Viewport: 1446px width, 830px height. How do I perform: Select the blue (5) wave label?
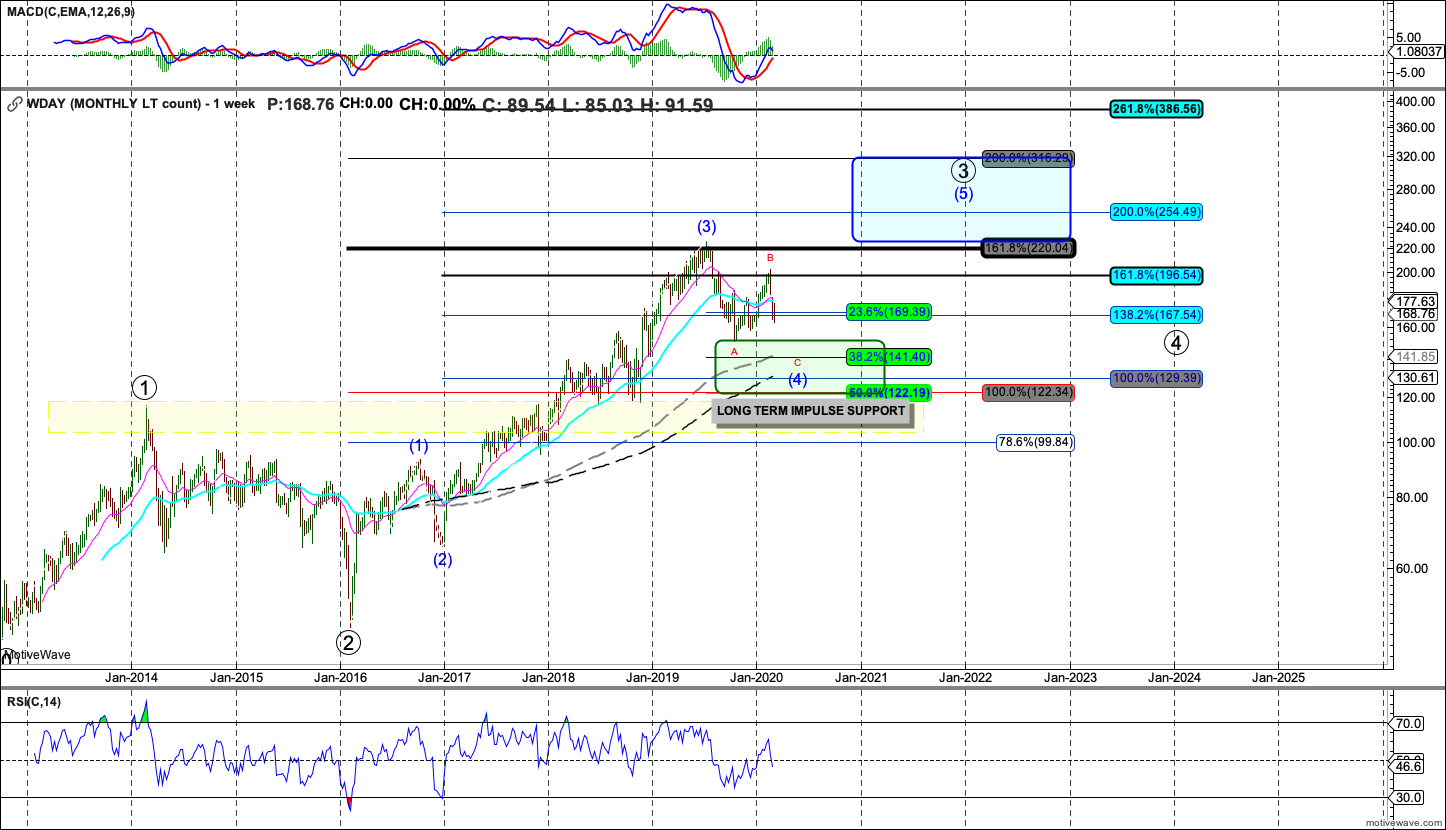(963, 194)
